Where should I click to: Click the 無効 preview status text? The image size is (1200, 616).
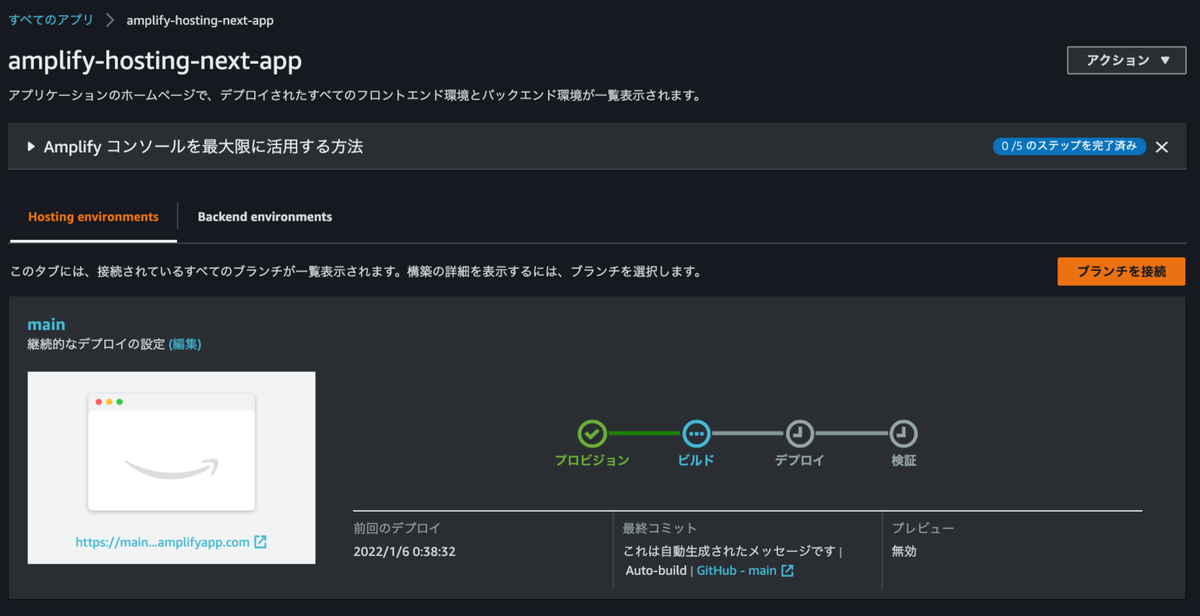click(904, 551)
